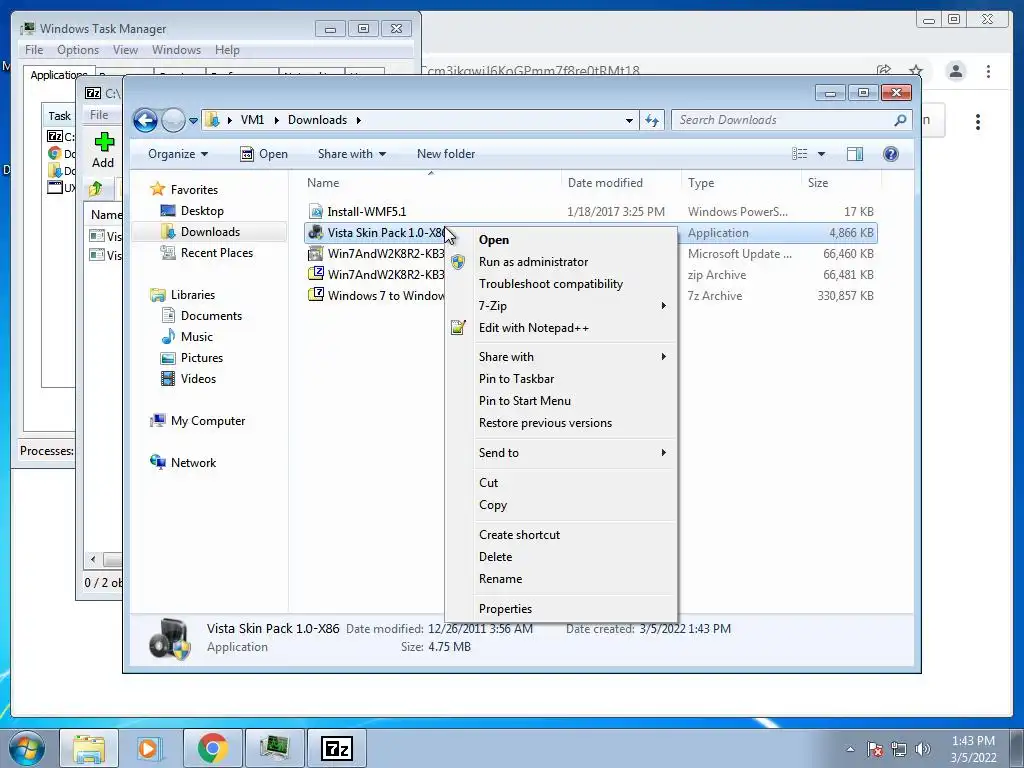Click the New folder button

[446, 154]
